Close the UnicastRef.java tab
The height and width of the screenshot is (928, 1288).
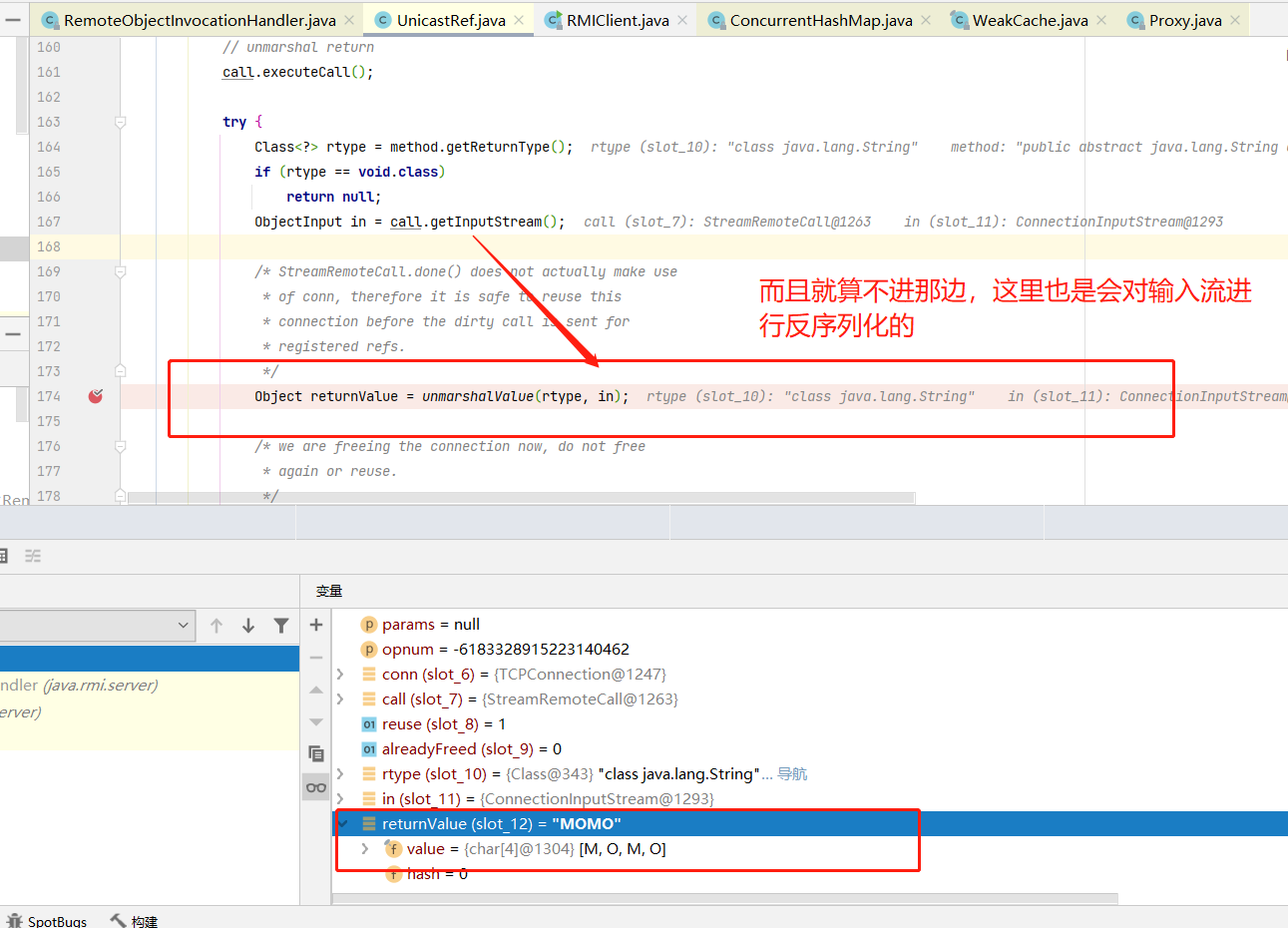point(519,20)
